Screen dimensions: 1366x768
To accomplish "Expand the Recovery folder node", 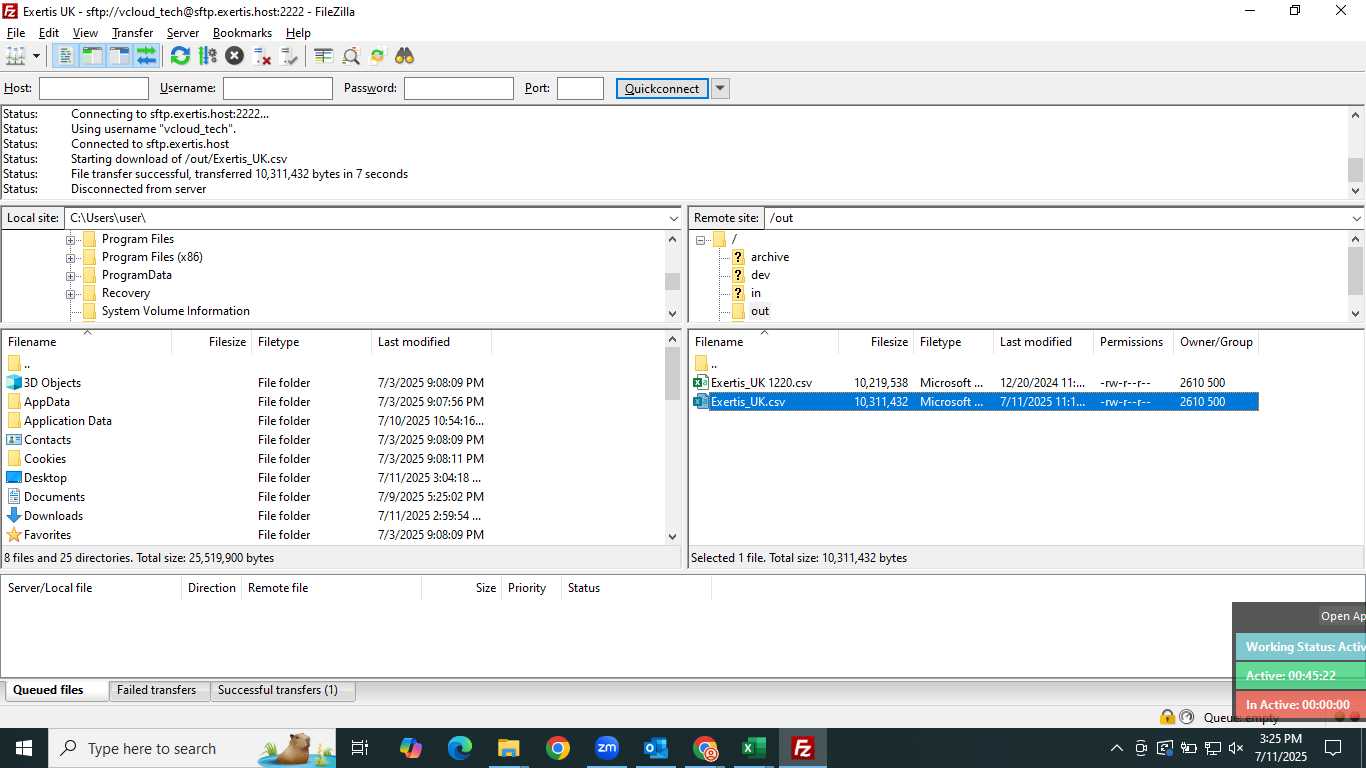I will (71, 293).
